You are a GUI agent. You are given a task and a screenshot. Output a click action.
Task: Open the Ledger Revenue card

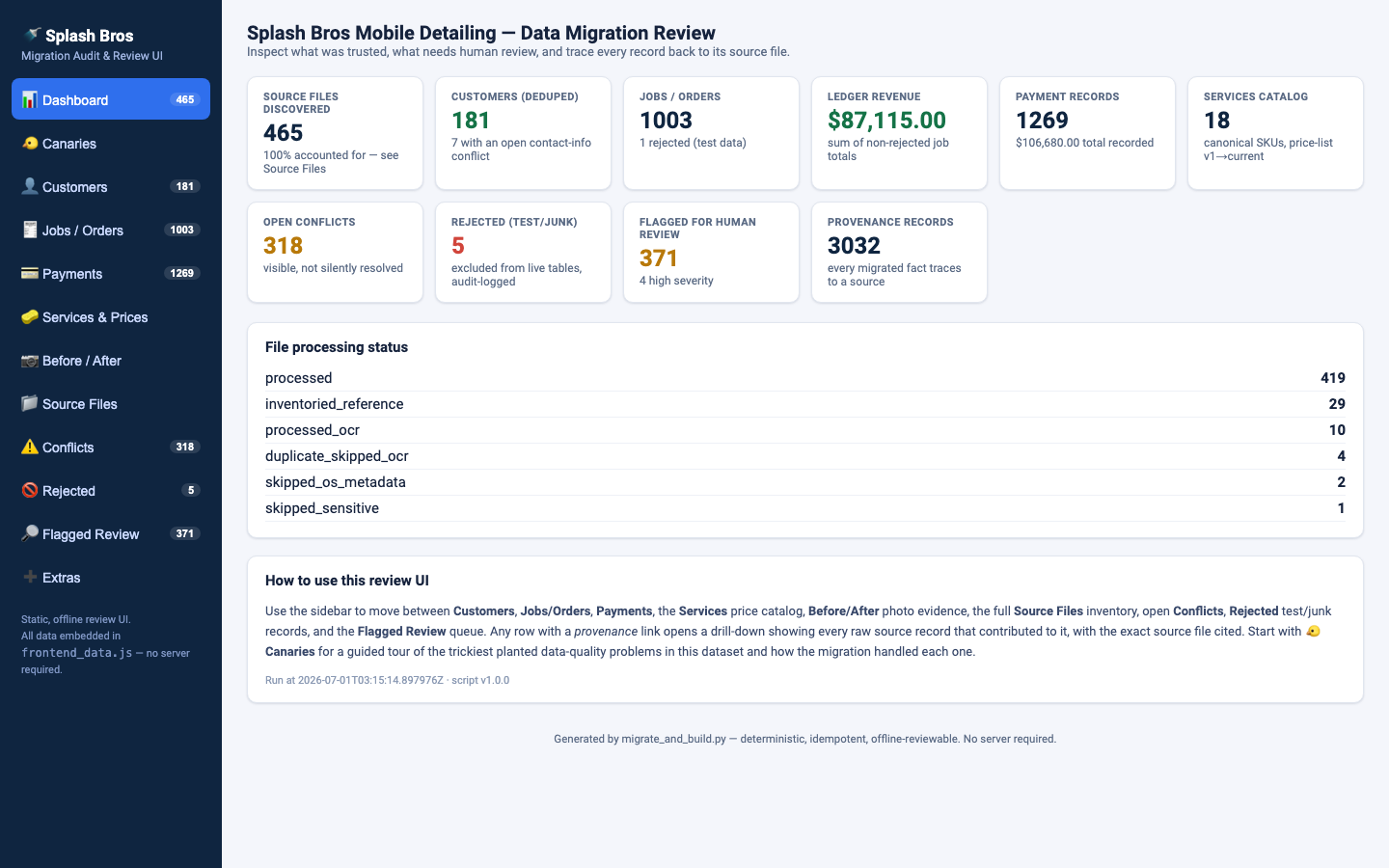coord(899,133)
